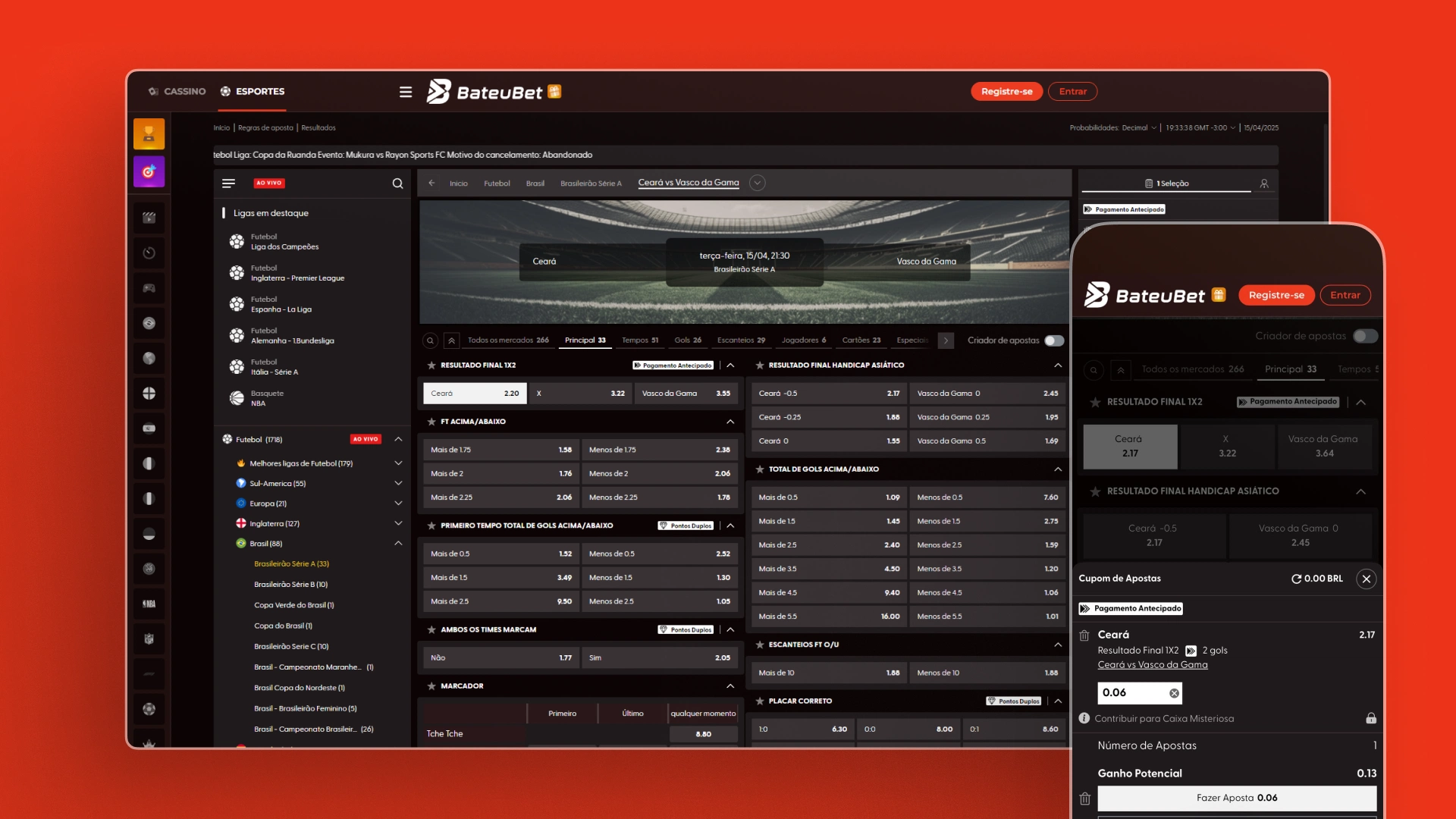This screenshot has height=819, width=1456.
Task: Collapse the FT Acima/Abaixo section
Action: [730, 422]
